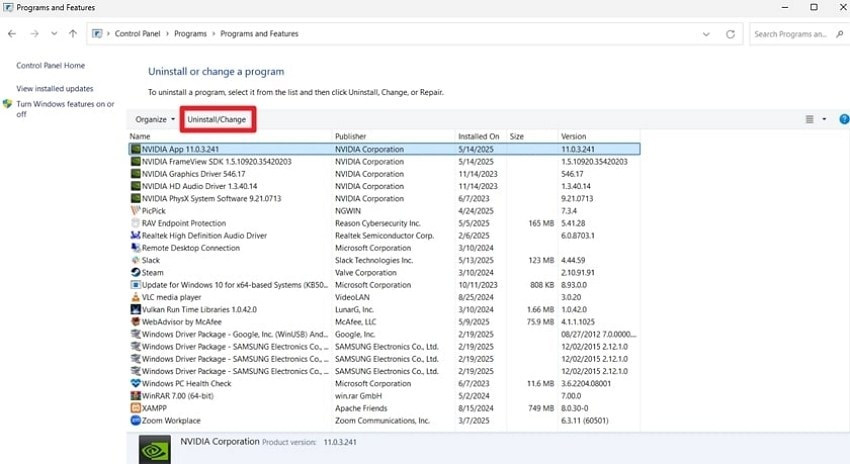Open View installed updates link
Screen dimensions: 850x464
tap(55, 88)
